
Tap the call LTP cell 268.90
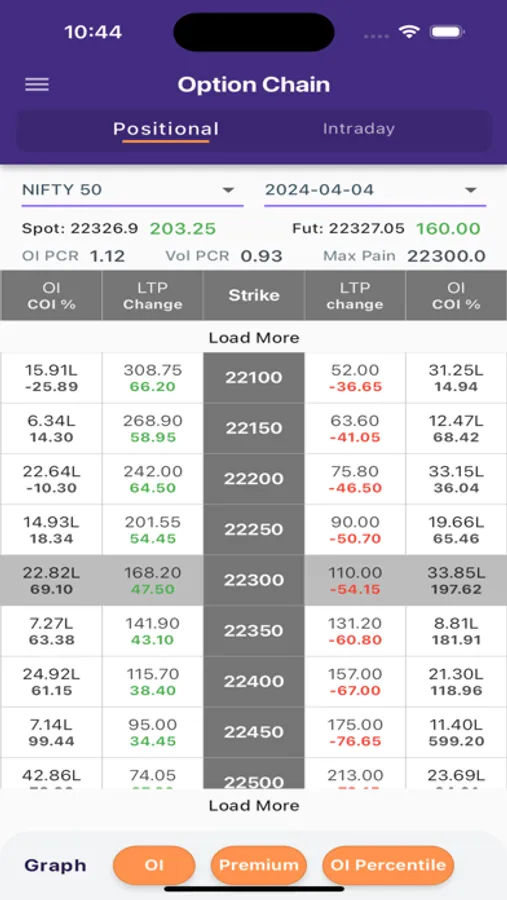click(152, 428)
